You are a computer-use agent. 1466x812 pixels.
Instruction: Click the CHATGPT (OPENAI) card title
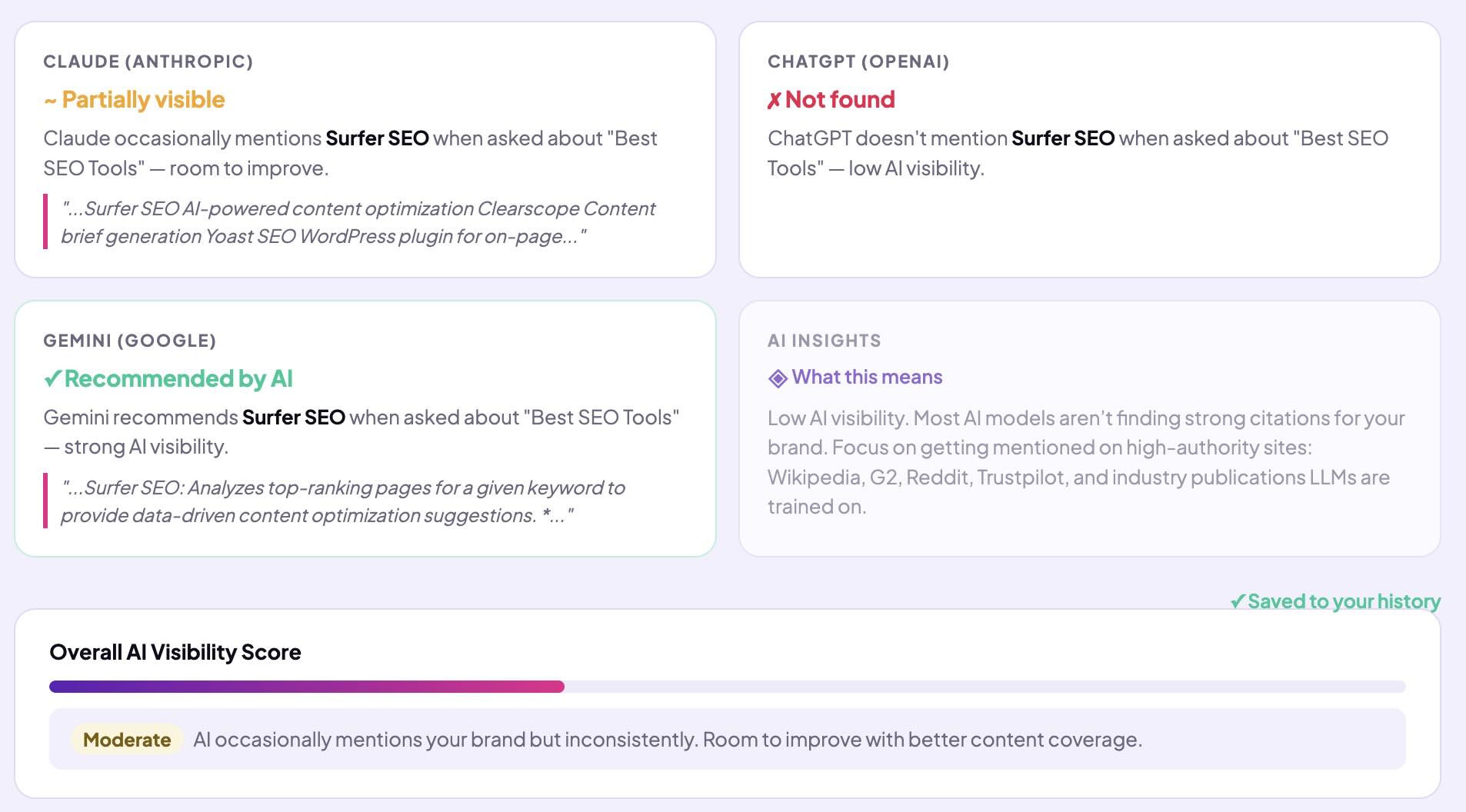[x=858, y=62]
